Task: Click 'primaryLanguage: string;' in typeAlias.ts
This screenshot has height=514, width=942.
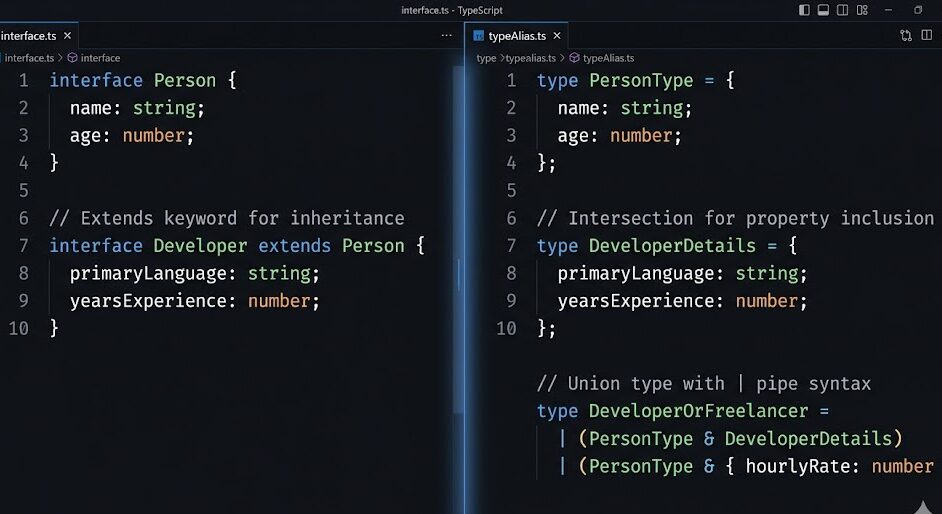Action: click(682, 273)
